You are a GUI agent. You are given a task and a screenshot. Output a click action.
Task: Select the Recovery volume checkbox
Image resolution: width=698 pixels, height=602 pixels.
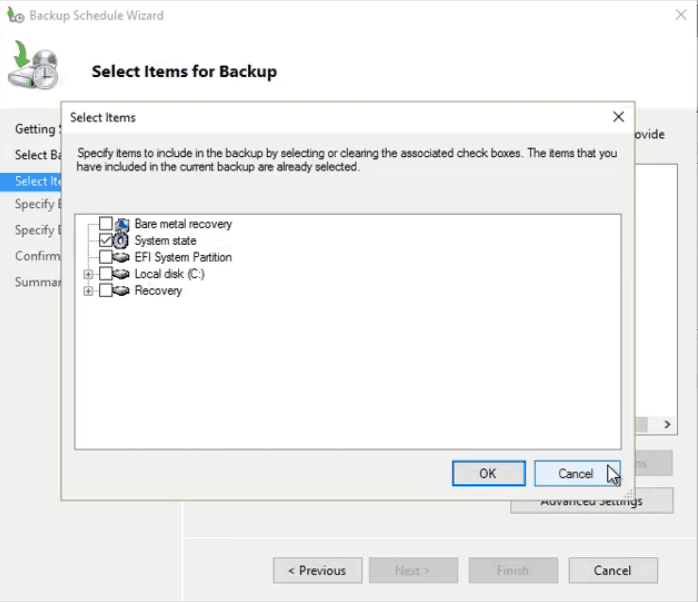(106, 291)
